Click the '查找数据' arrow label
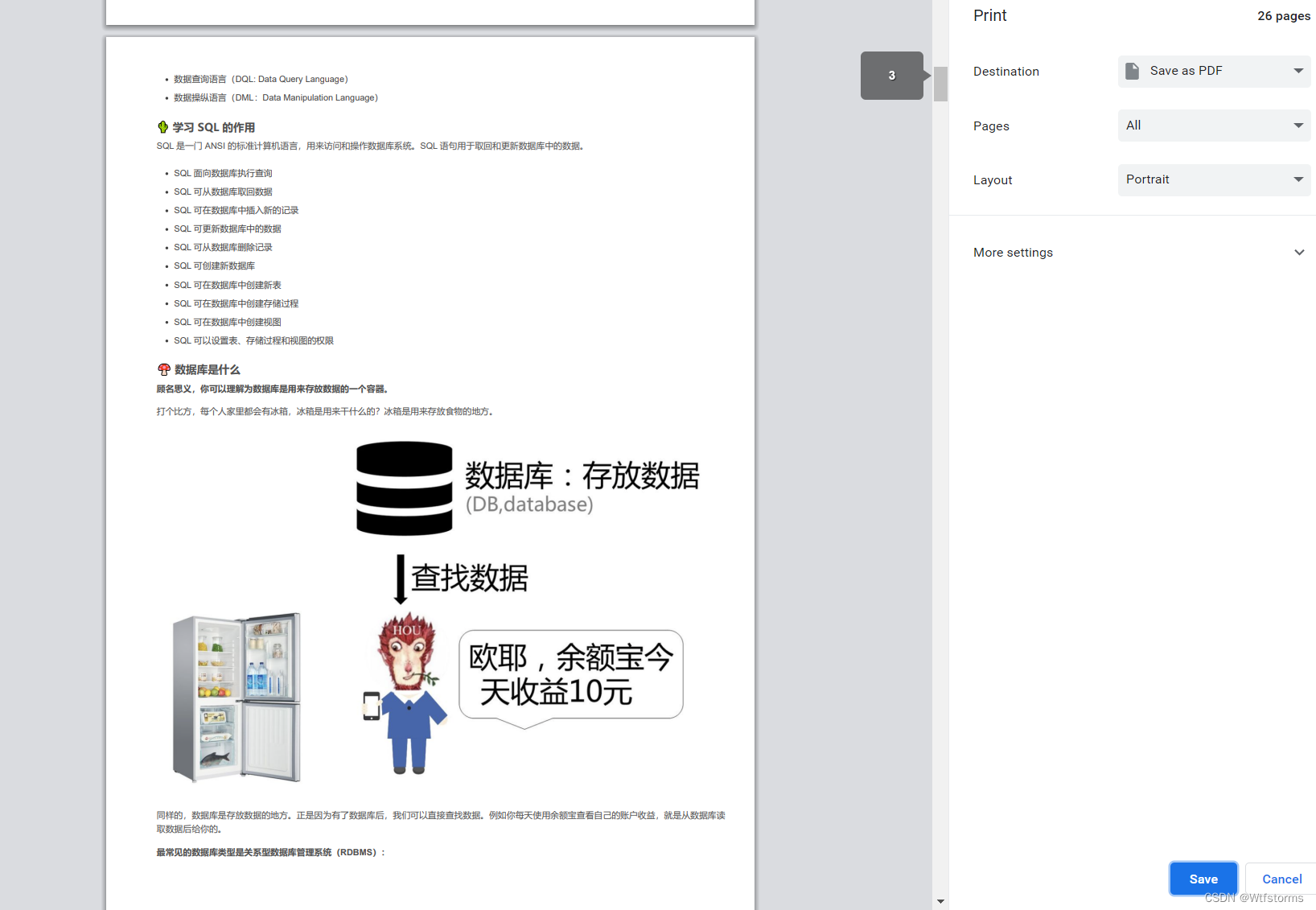This screenshot has height=910, width=1316. point(470,578)
